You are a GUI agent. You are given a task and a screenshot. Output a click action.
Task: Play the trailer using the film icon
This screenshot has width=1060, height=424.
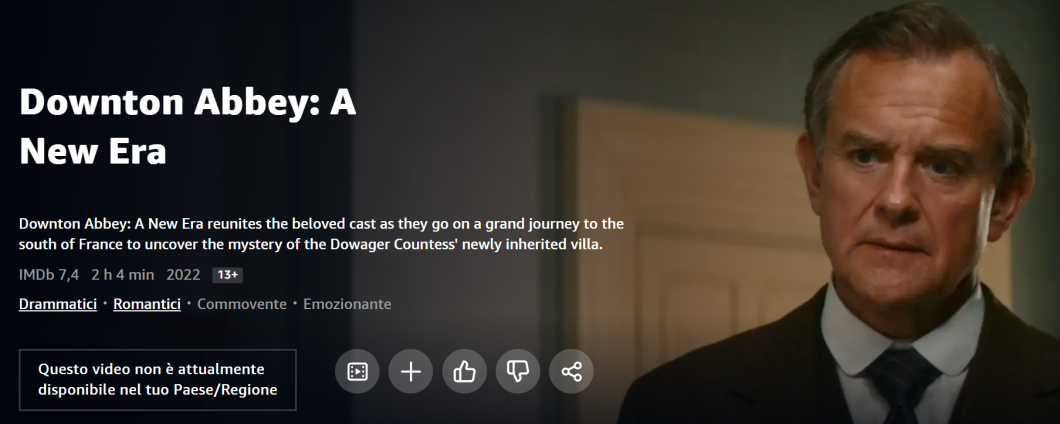click(357, 371)
